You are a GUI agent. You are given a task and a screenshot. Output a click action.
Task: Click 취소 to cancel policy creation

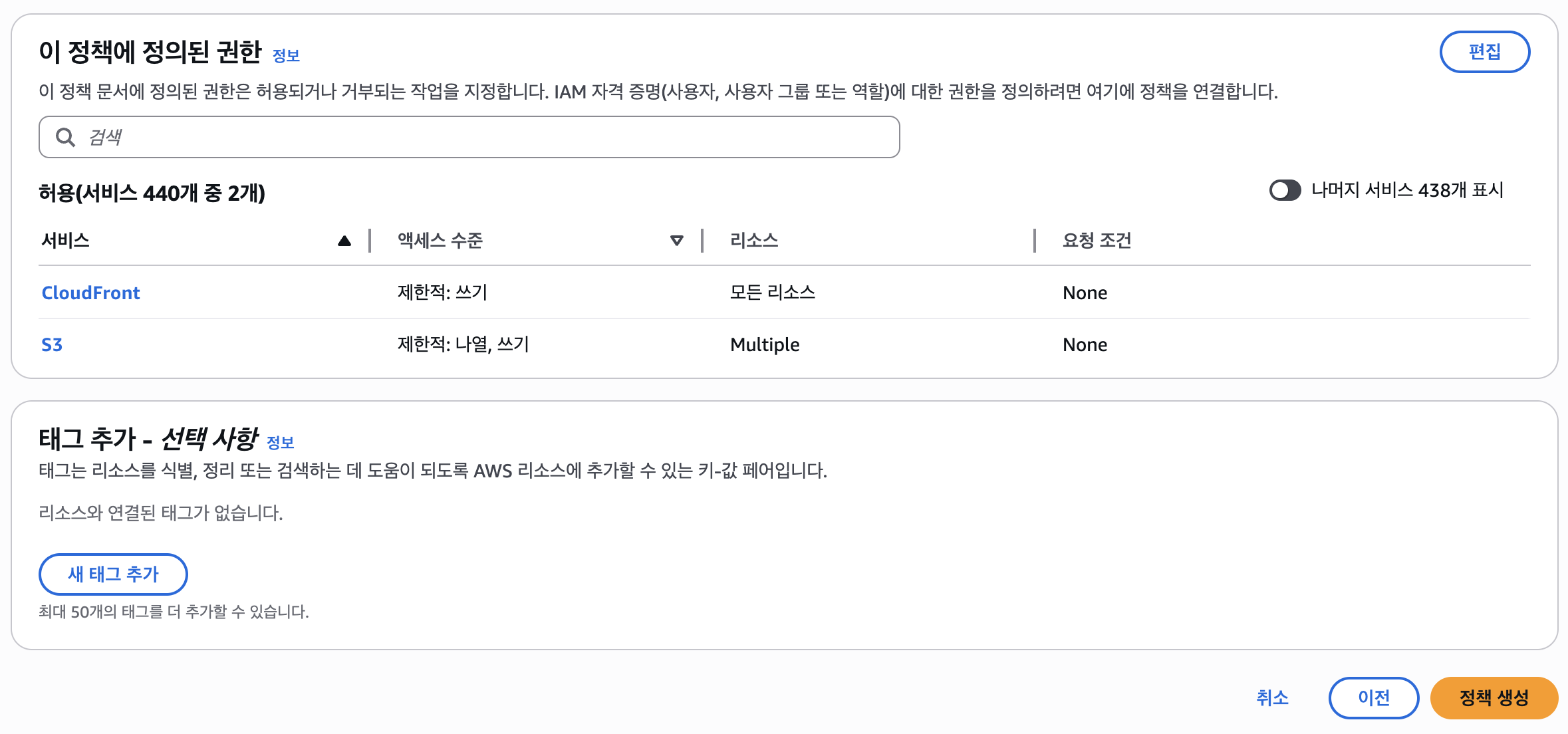(x=1272, y=697)
